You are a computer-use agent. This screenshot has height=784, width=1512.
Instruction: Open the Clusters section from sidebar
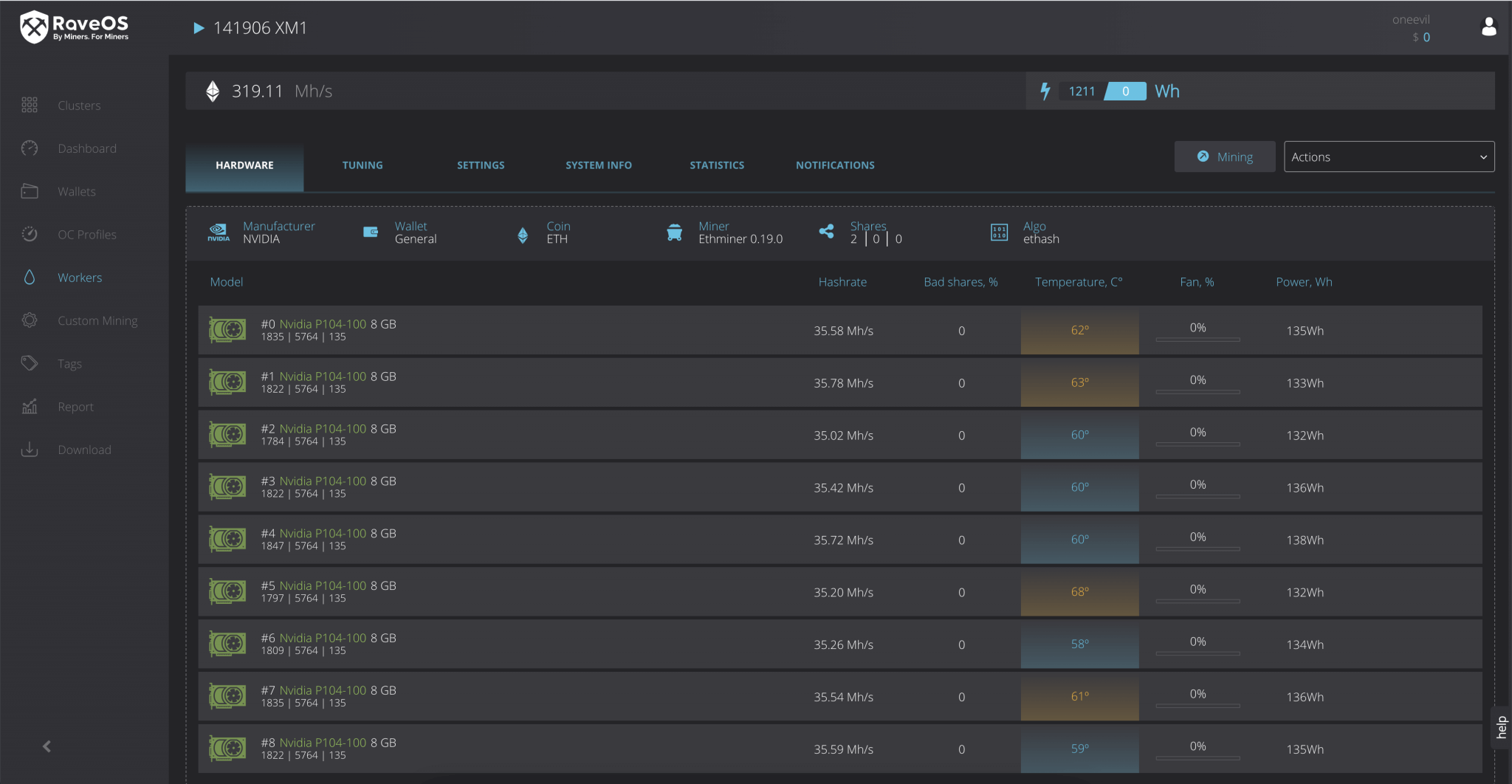click(x=78, y=105)
